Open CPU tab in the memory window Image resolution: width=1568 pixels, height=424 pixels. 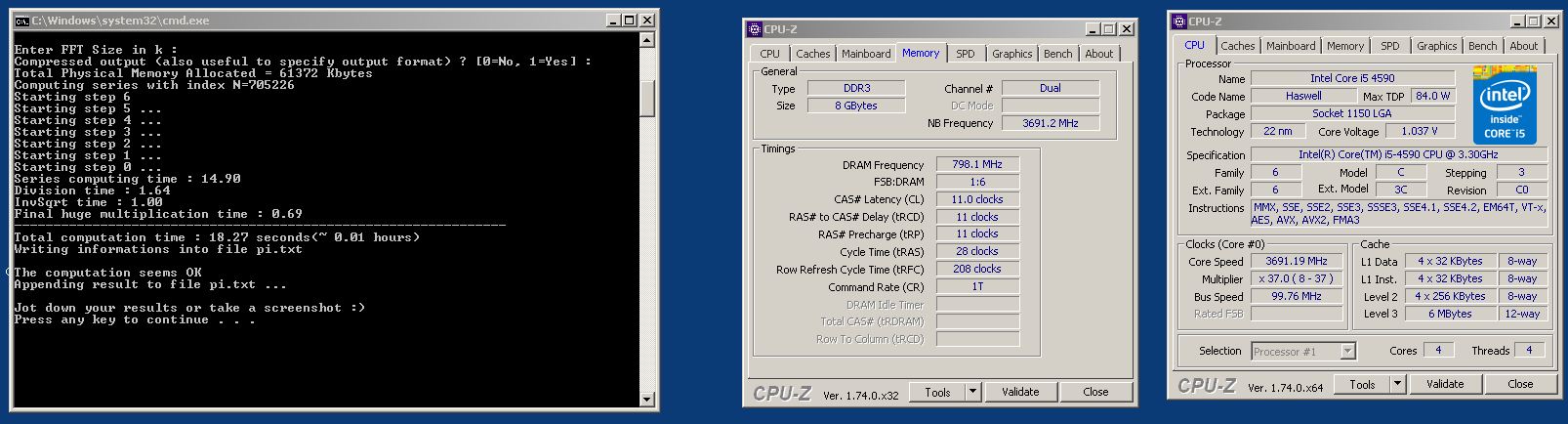click(x=770, y=54)
